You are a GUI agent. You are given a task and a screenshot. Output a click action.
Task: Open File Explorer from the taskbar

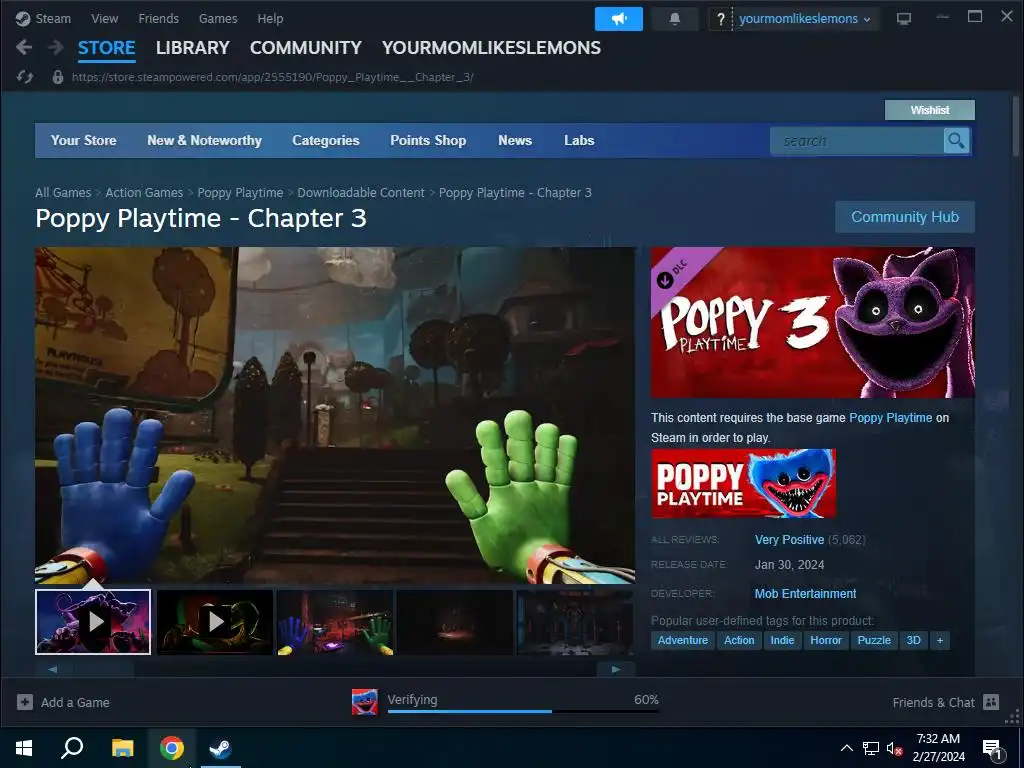[122, 748]
